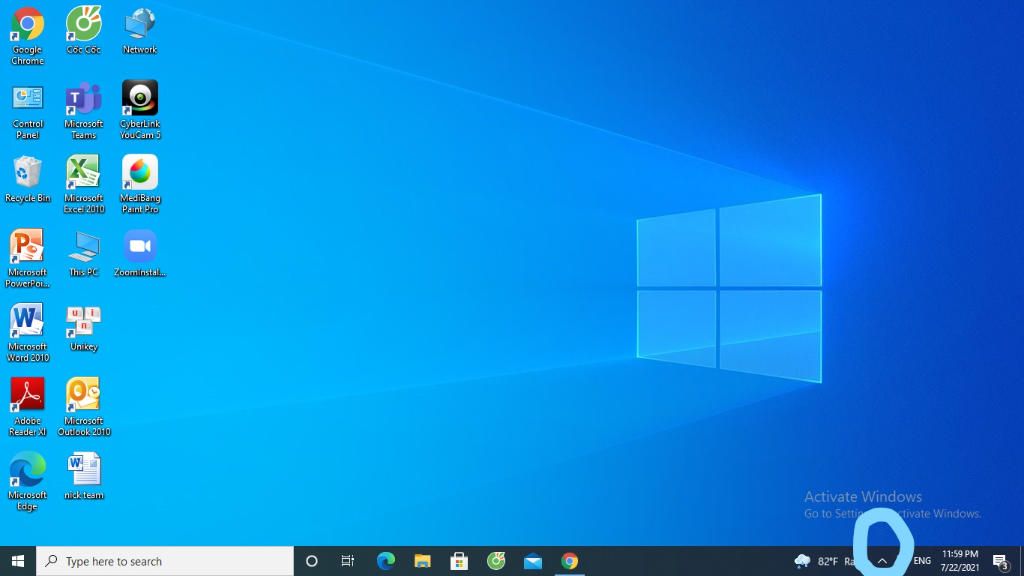
Task: Select the Network desktop icon
Action: (140, 31)
